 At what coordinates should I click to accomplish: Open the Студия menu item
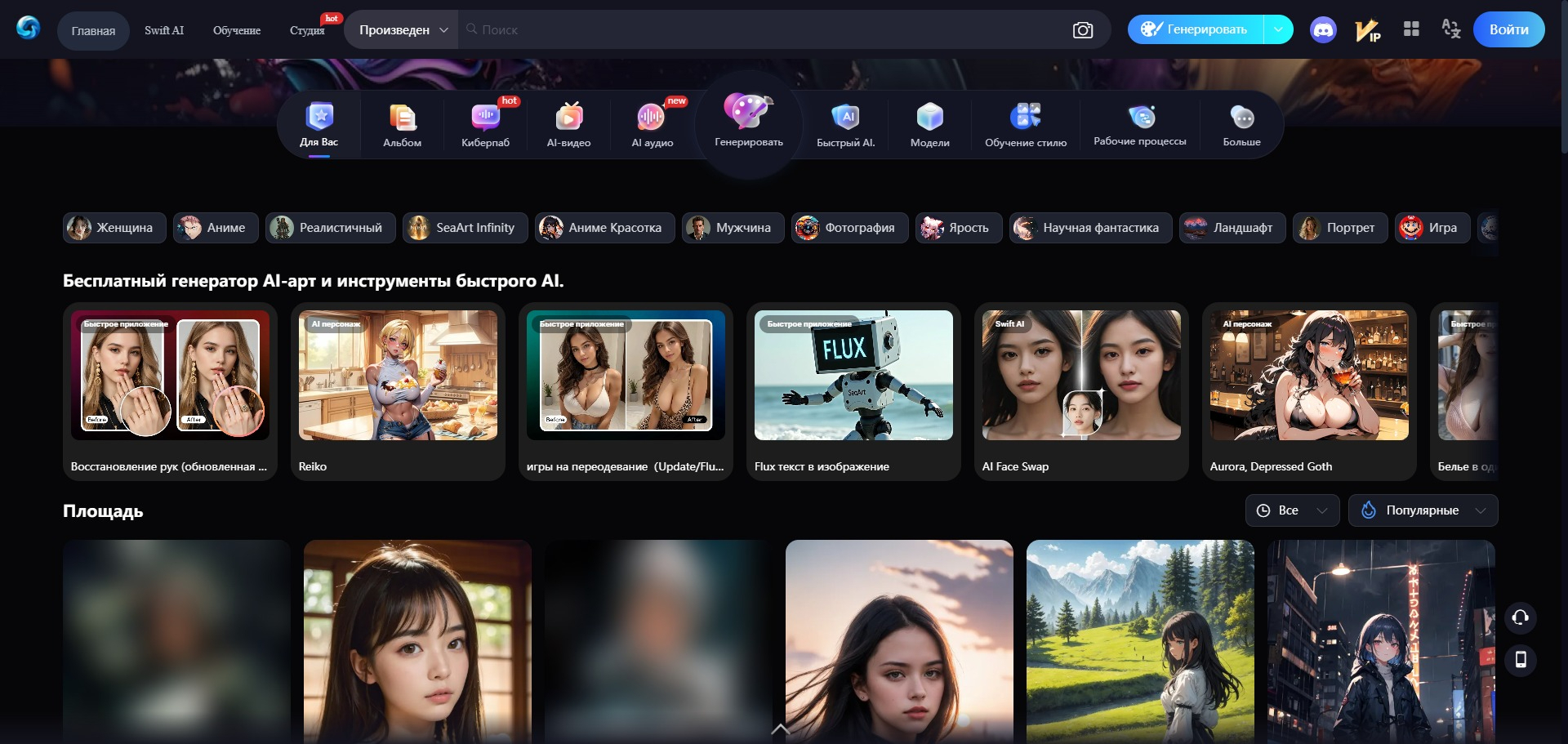[307, 30]
